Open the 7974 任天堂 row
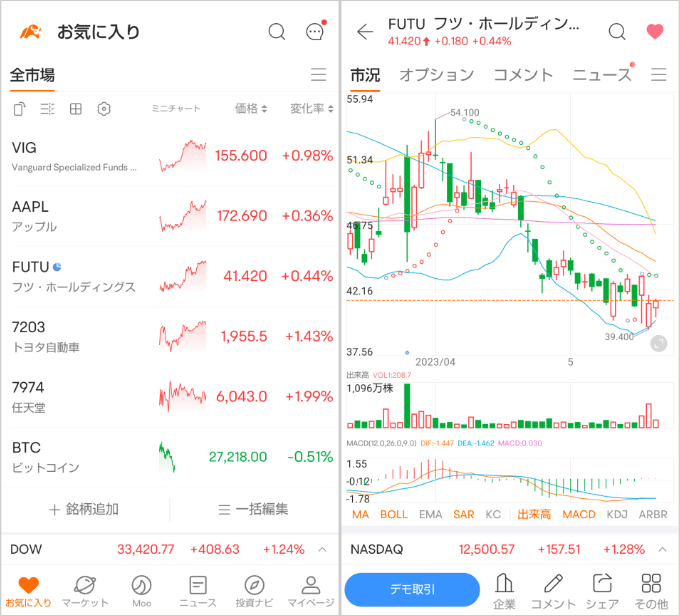The width and height of the screenshot is (680, 616). point(170,397)
